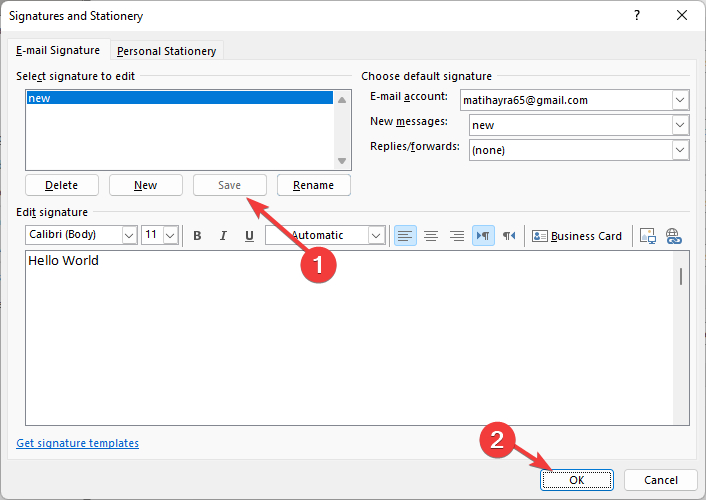
Task: Toggle bold formatting in signature editor
Action: pos(197,236)
